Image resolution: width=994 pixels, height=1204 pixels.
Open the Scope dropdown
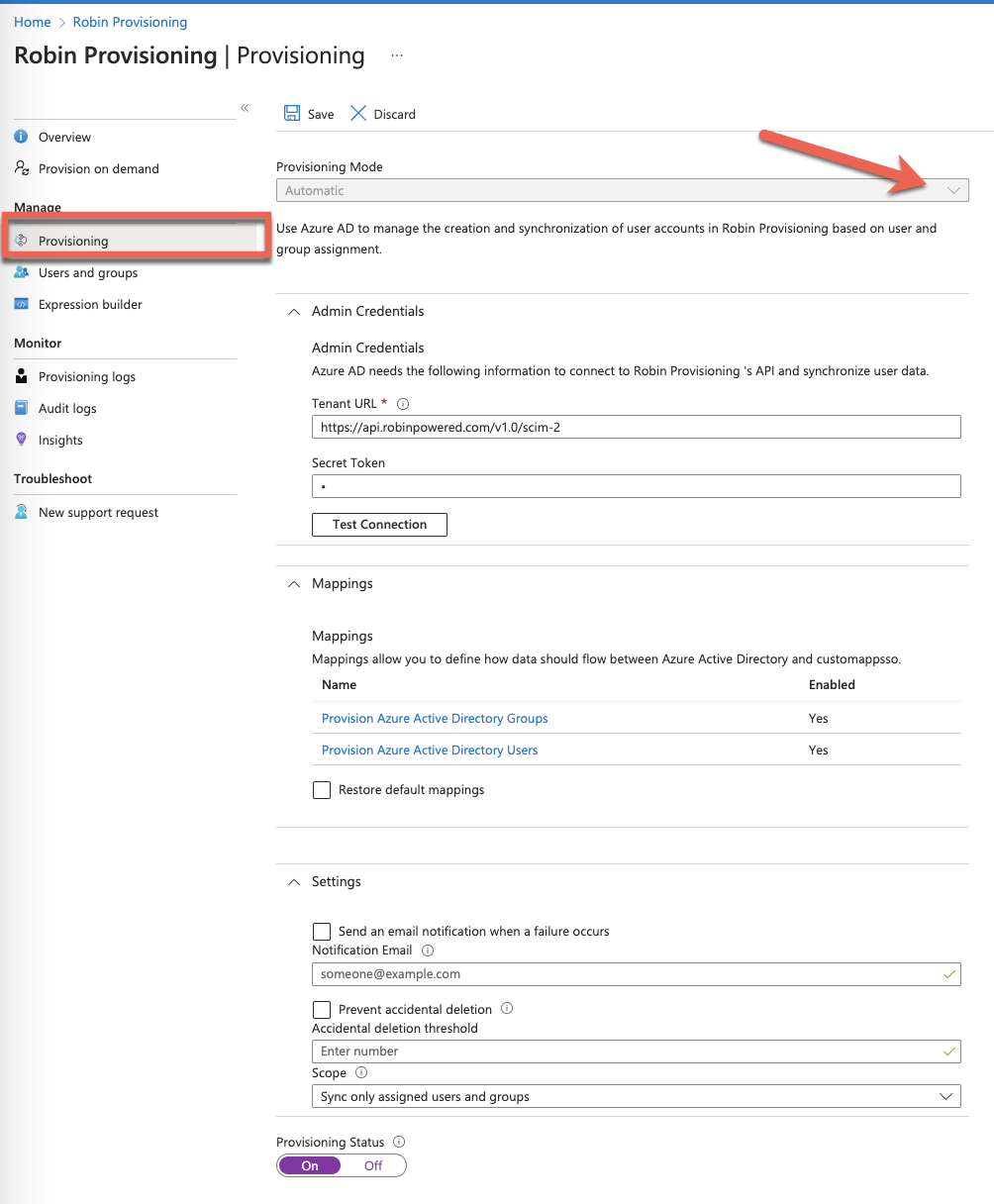pyautogui.click(x=637, y=1096)
